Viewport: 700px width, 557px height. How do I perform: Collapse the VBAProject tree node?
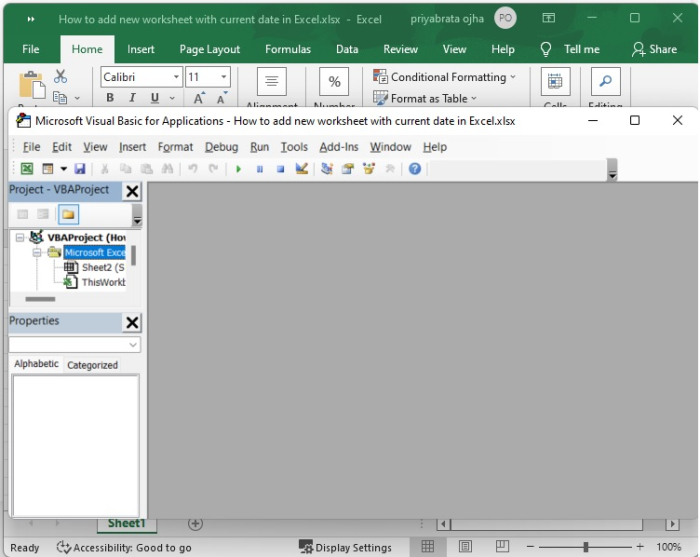[21, 238]
